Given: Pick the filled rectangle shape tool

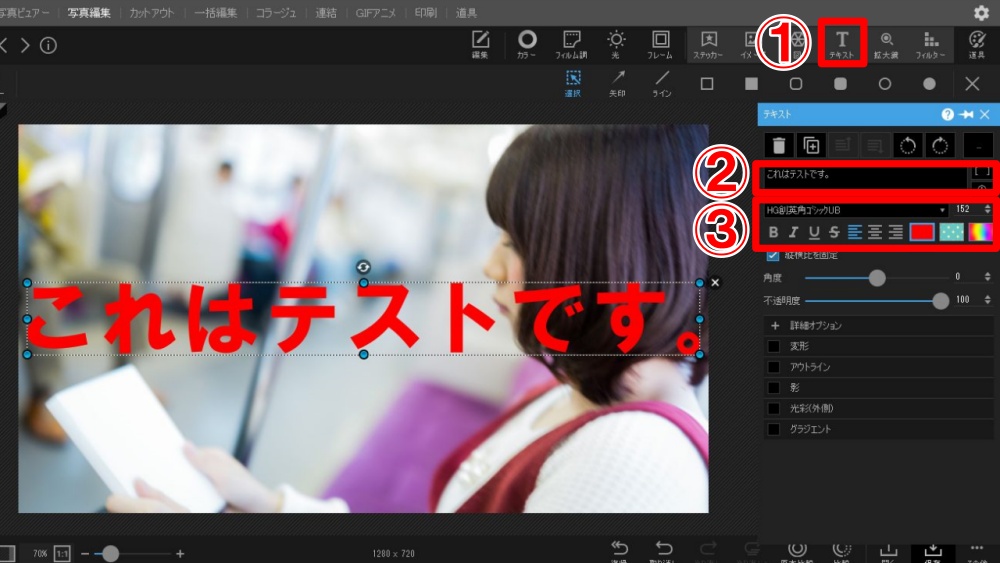Looking at the screenshot, I should [x=752, y=84].
